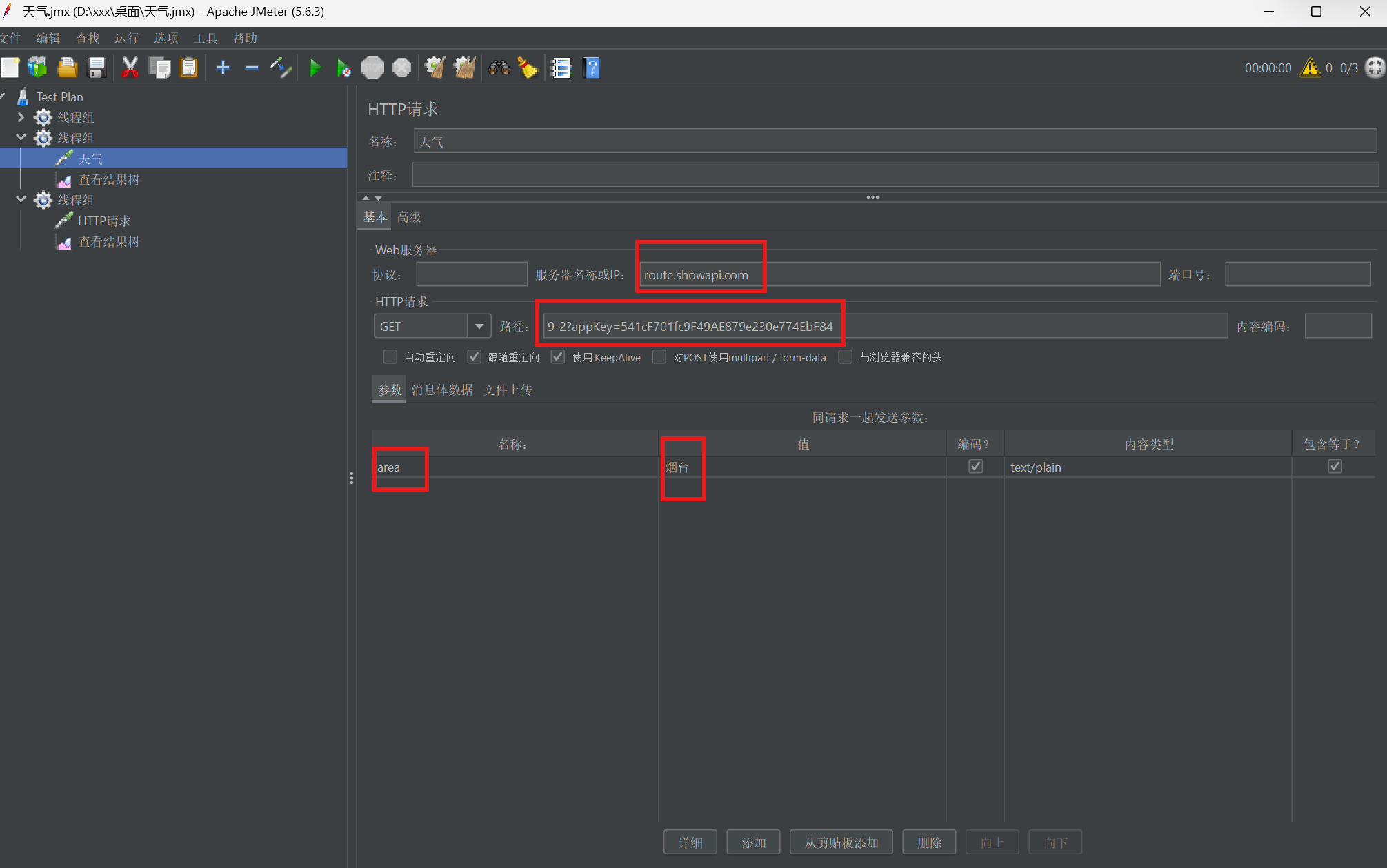Viewport: 1387px width, 868px height.
Task: Click the Clear All broom icon
Action: point(464,68)
